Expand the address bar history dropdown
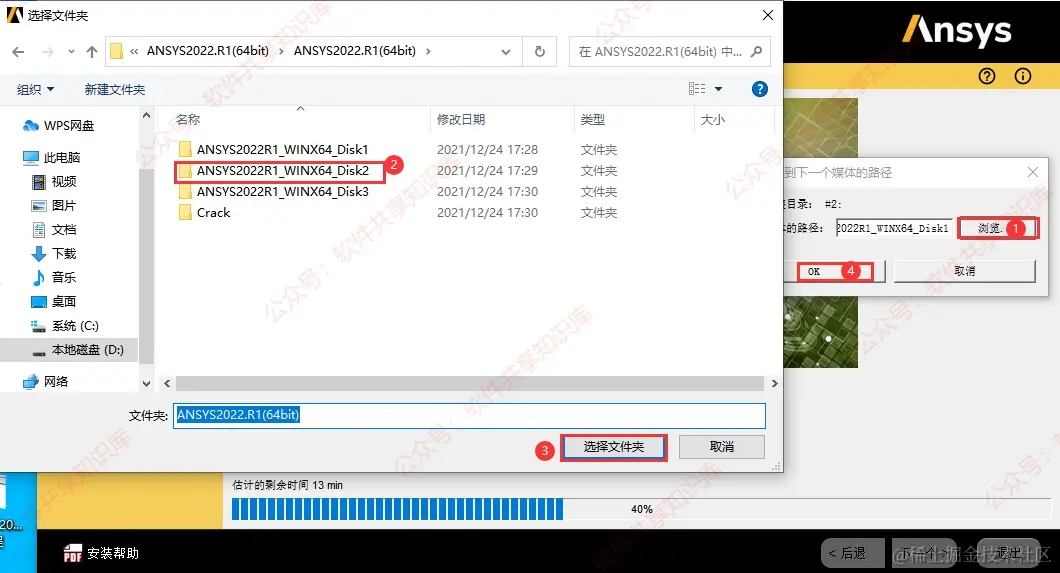Viewport: 1060px width, 573px height. [506, 51]
